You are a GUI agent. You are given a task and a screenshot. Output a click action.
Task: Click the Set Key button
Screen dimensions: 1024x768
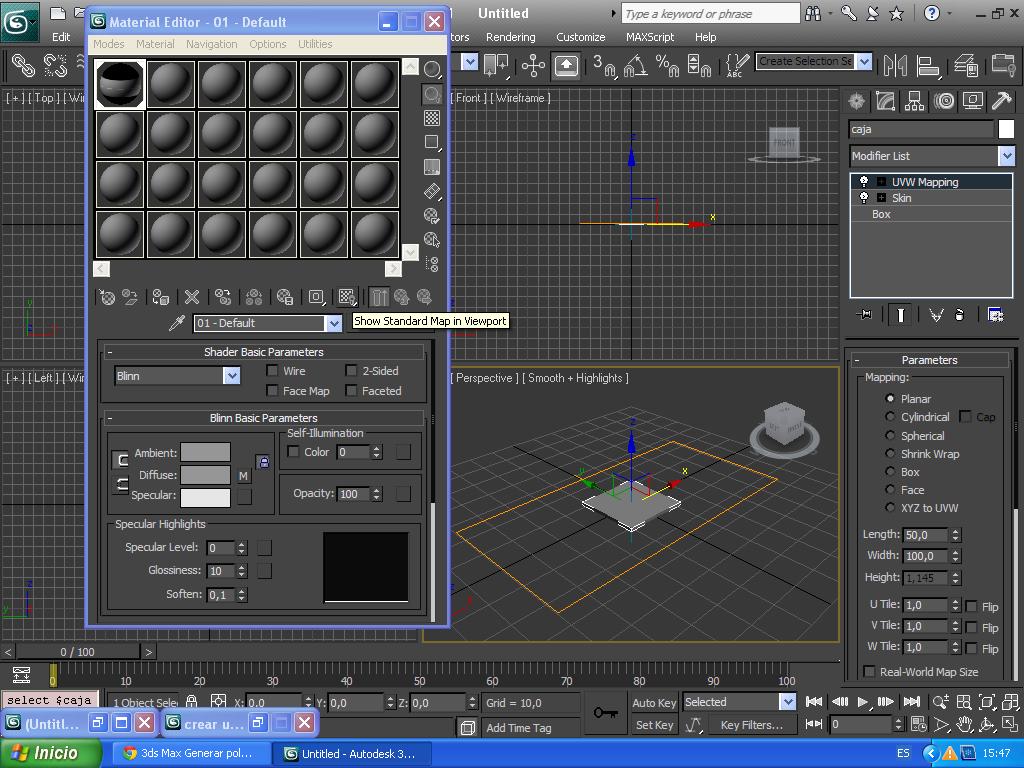[x=654, y=725]
